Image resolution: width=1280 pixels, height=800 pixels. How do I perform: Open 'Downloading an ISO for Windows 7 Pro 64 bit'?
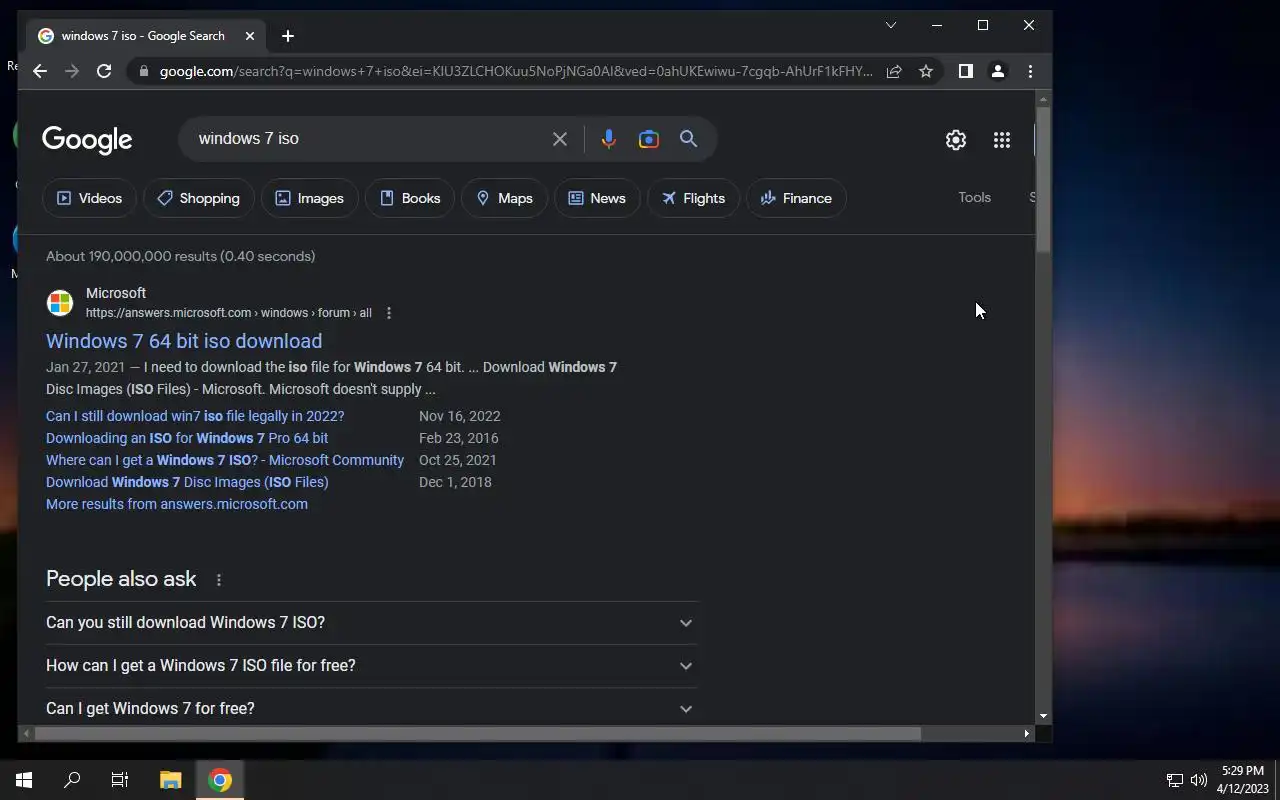(187, 438)
